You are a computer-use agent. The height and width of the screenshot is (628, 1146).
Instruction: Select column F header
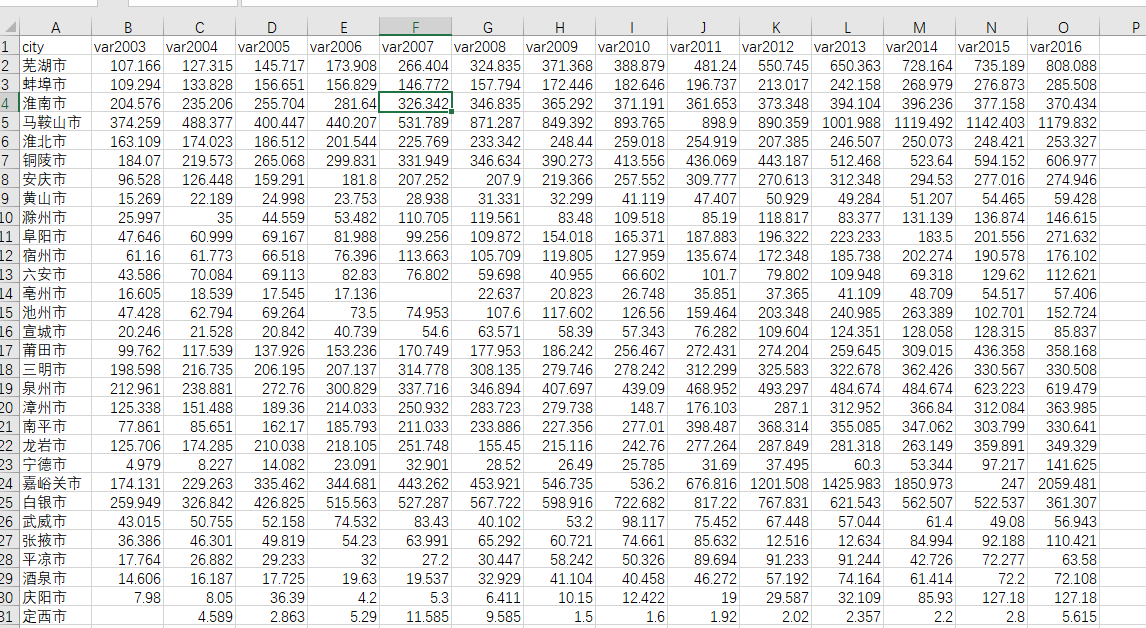[x=415, y=27]
